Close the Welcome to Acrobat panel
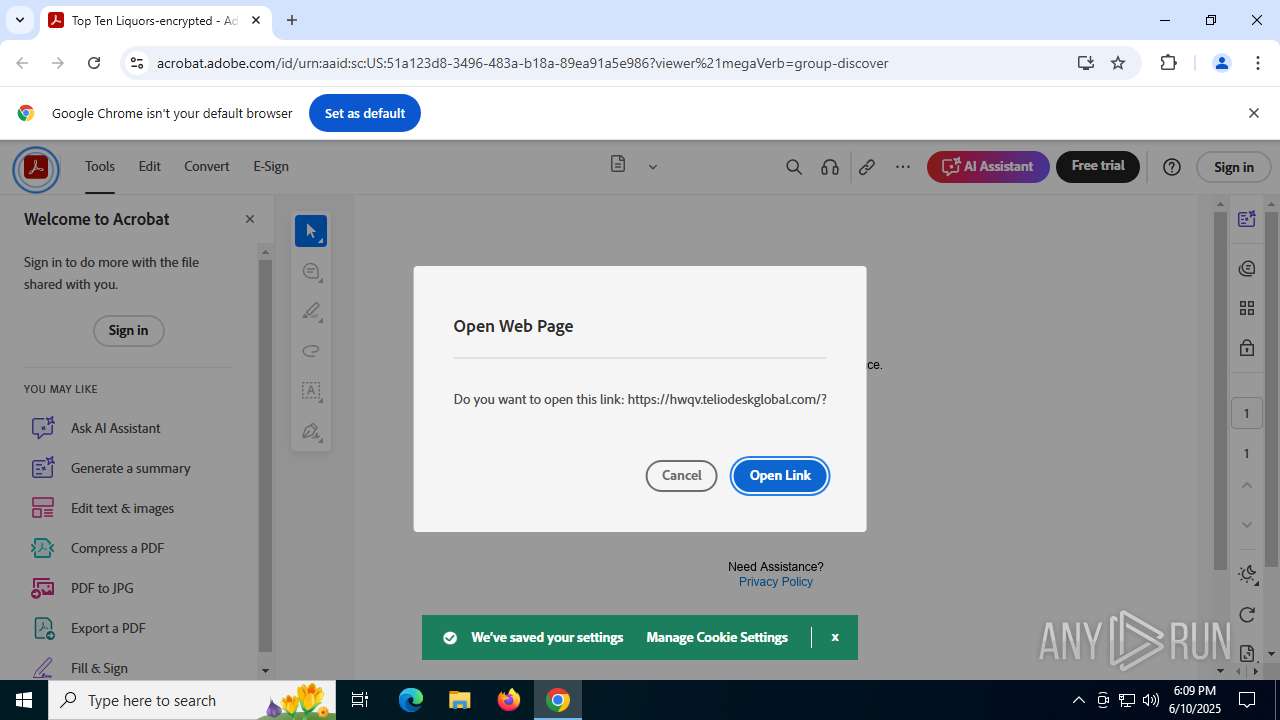The width and height of the screenshot is (1280, 720). (250, 219)
